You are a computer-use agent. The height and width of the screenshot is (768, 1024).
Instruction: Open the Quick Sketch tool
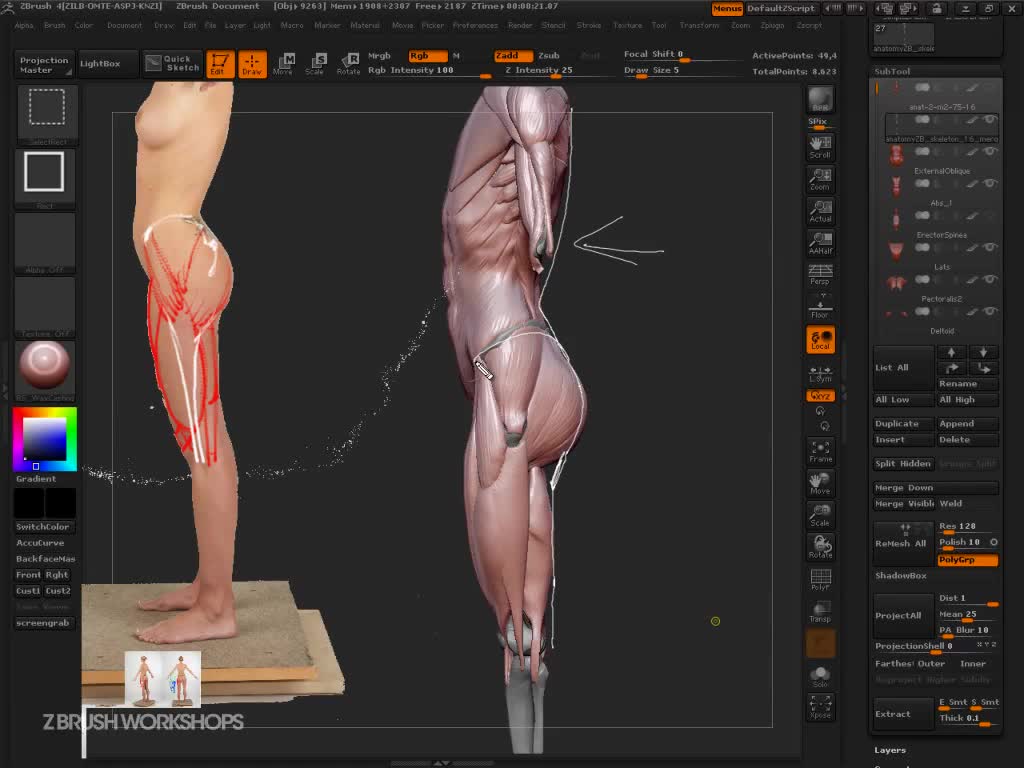(x=171, y=64)
